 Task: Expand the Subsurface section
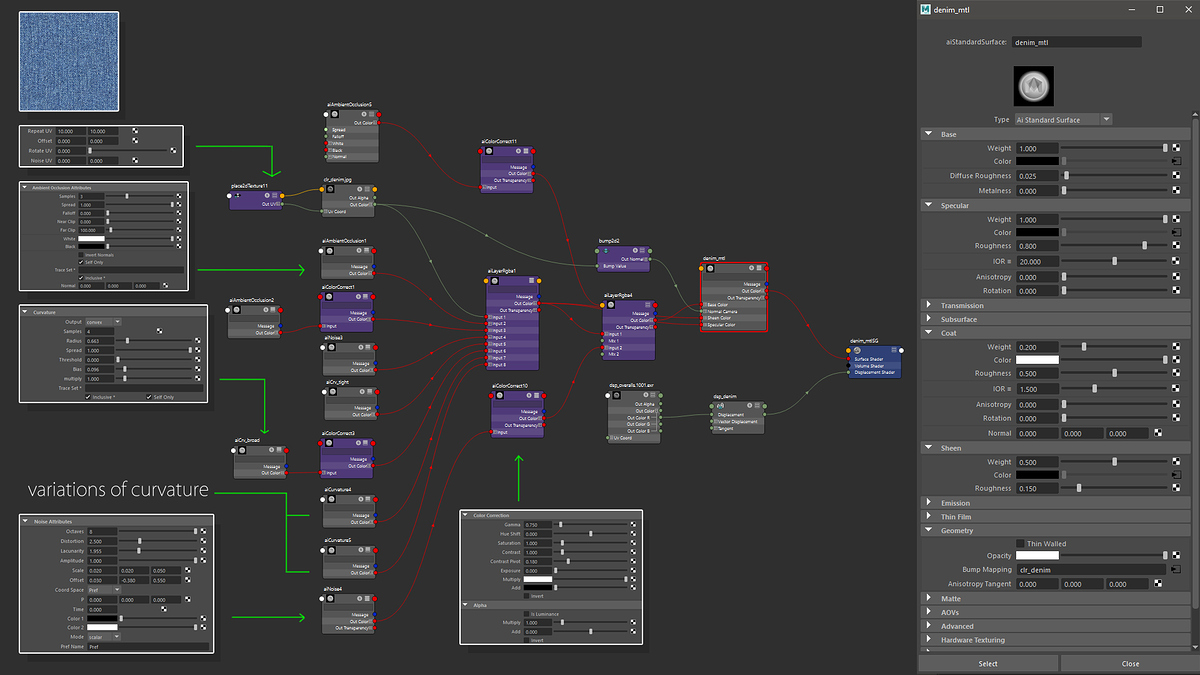pos(929,319)
